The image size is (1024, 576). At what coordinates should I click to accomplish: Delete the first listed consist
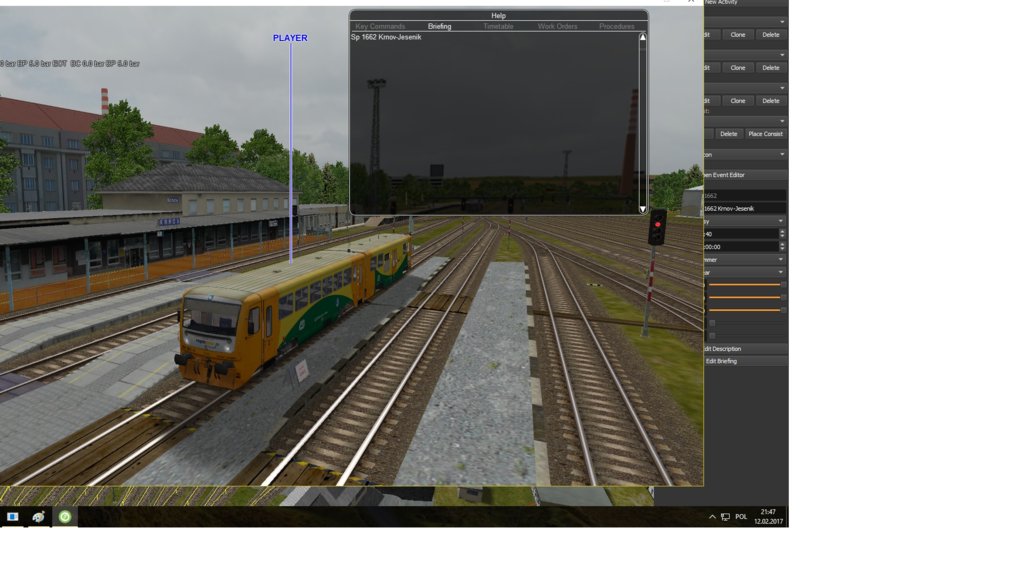tap(728, 133)
